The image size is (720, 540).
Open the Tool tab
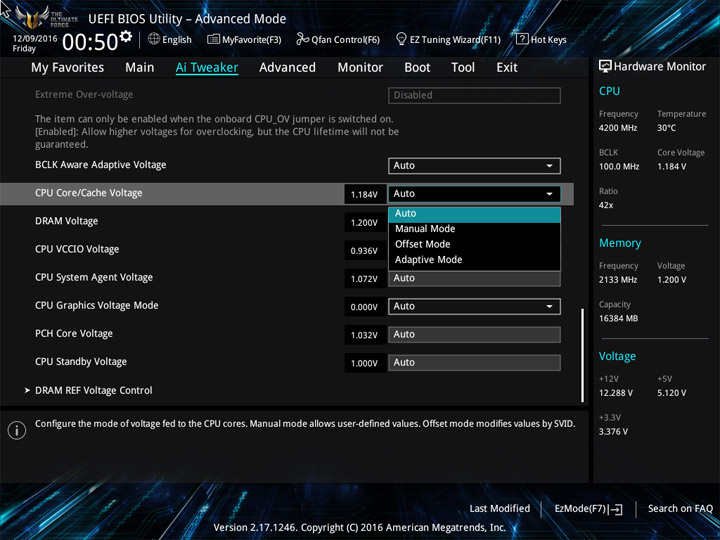point(463,68)
